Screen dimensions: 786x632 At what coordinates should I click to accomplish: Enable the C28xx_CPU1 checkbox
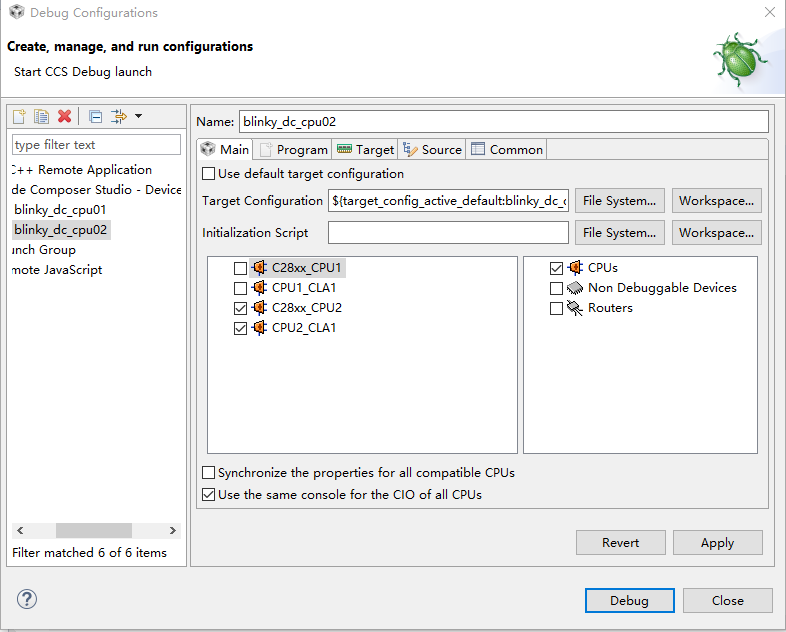(x=240, y=268)
